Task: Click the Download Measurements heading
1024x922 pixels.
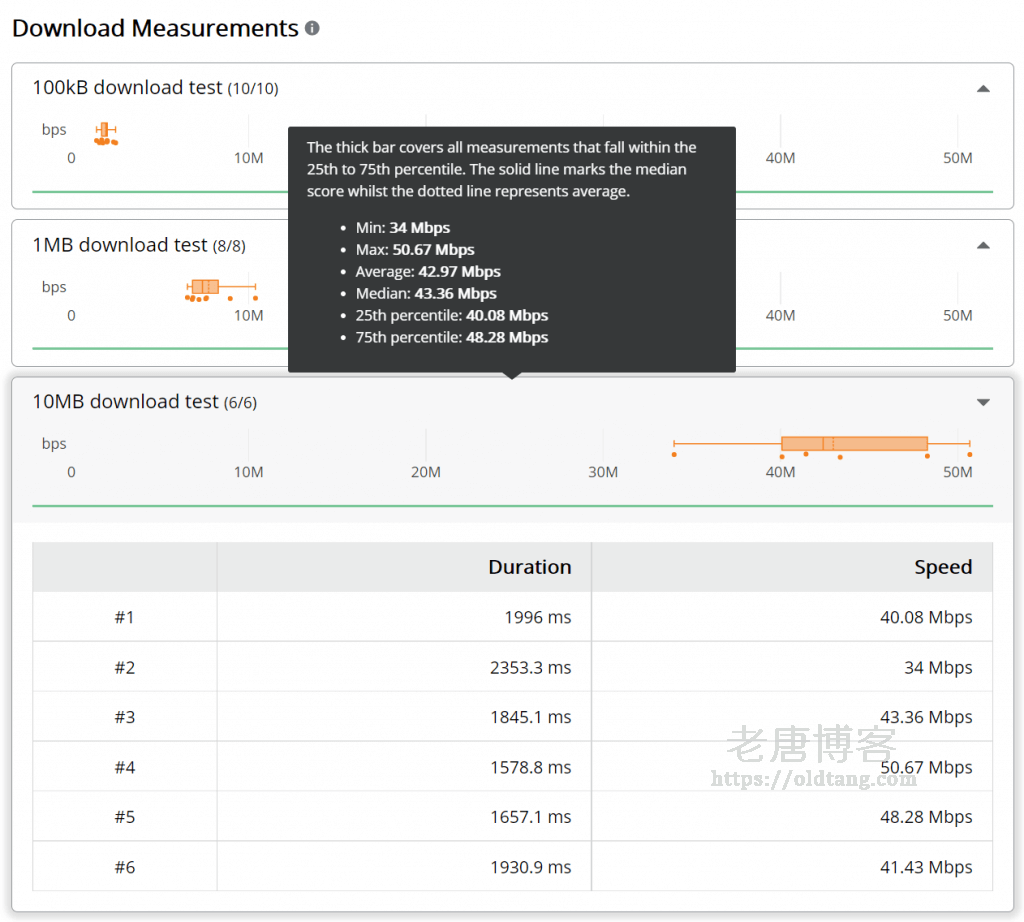Action: pyautogui.click(x=155, y=28)
